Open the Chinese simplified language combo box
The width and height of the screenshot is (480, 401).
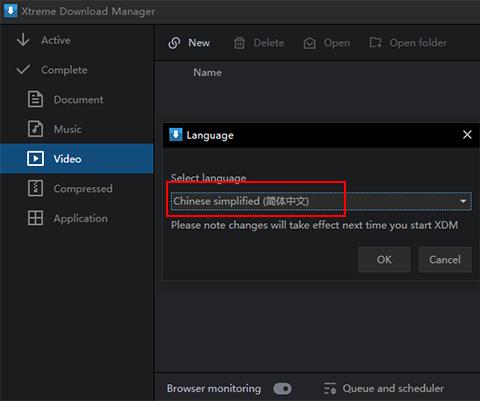tap(321, 201)
